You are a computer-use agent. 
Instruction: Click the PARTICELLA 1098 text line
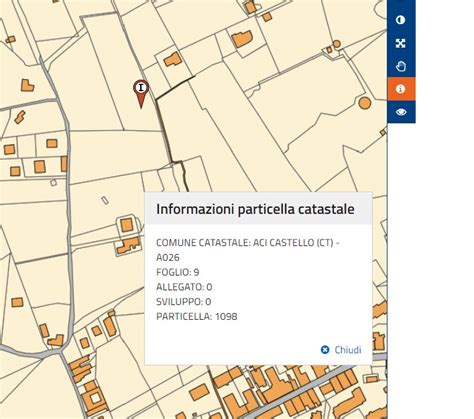pos(197,316)
